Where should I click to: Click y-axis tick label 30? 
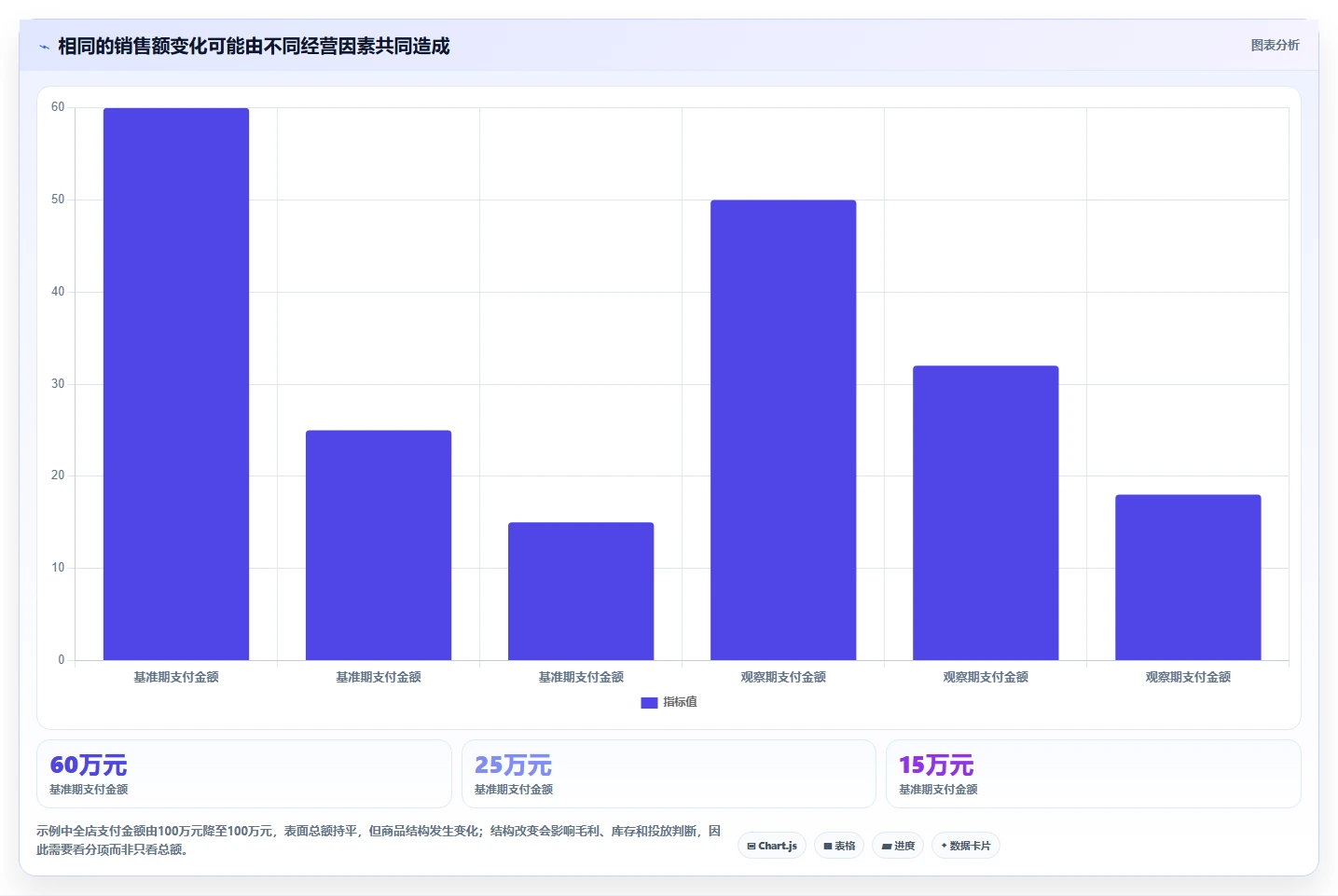58,384
